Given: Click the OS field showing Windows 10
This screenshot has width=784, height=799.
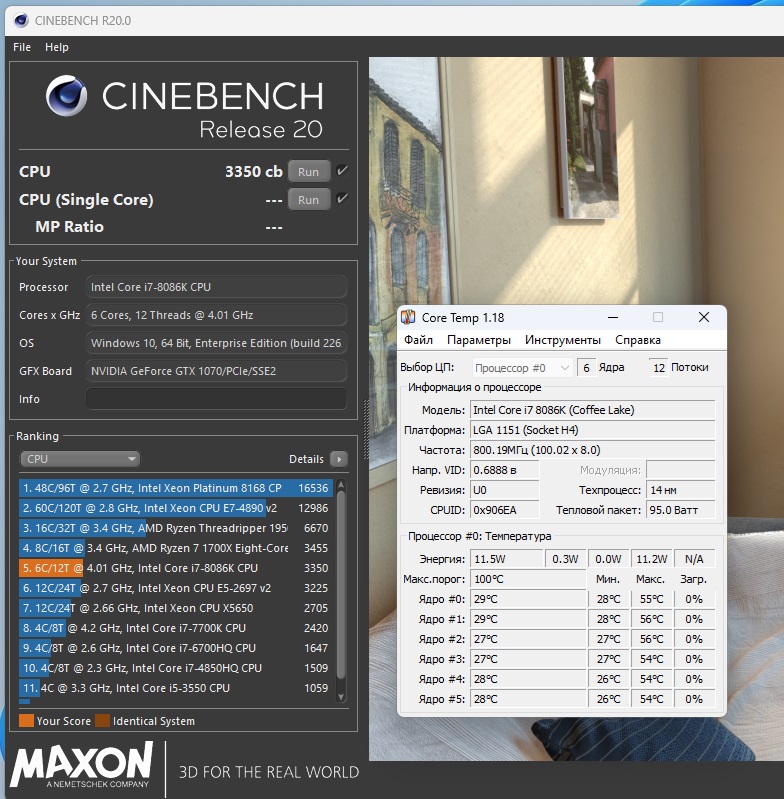Looking at the screenshot, I should (217, 343).
